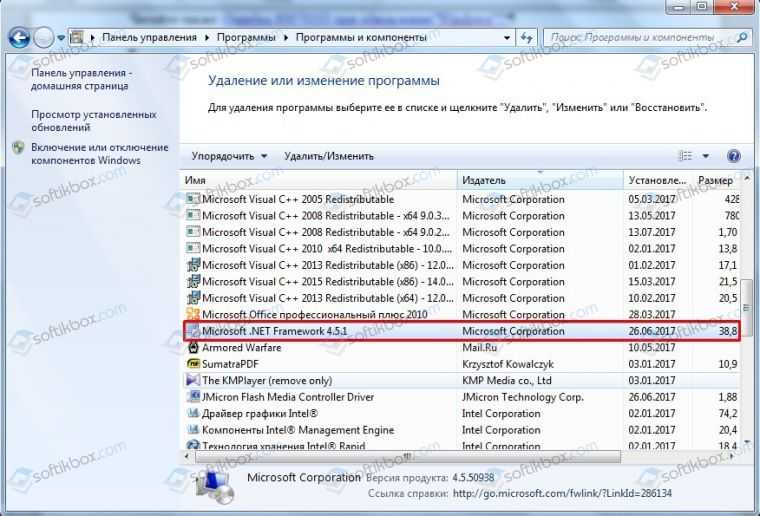Select 'SumatraPDF' program name
The width and height of the screenshot is (760, 516).
pyautogui.click(x=230, y=364)
